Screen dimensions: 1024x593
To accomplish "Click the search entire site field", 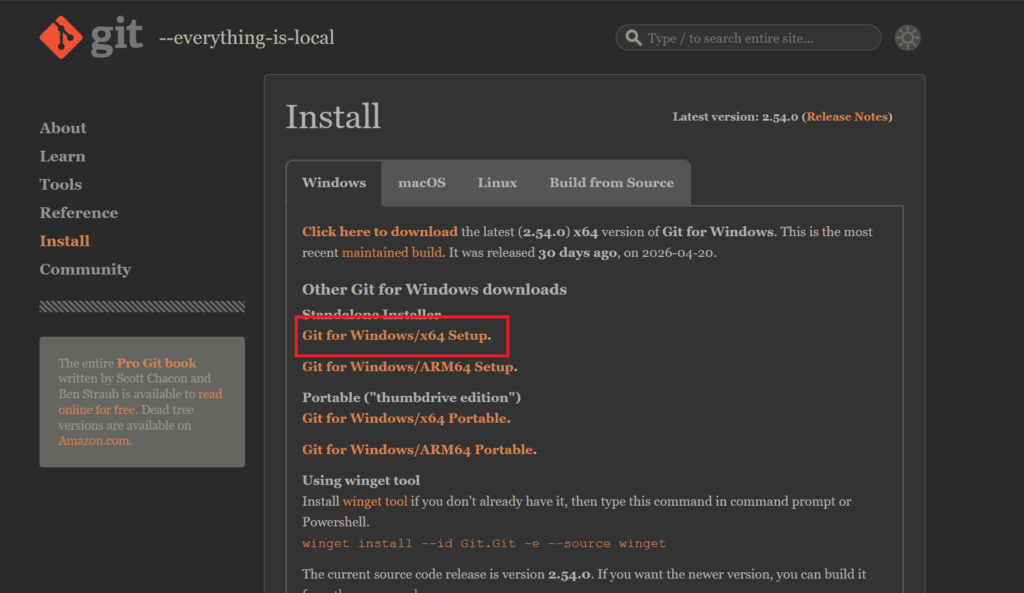I will (x=748, y=38).
